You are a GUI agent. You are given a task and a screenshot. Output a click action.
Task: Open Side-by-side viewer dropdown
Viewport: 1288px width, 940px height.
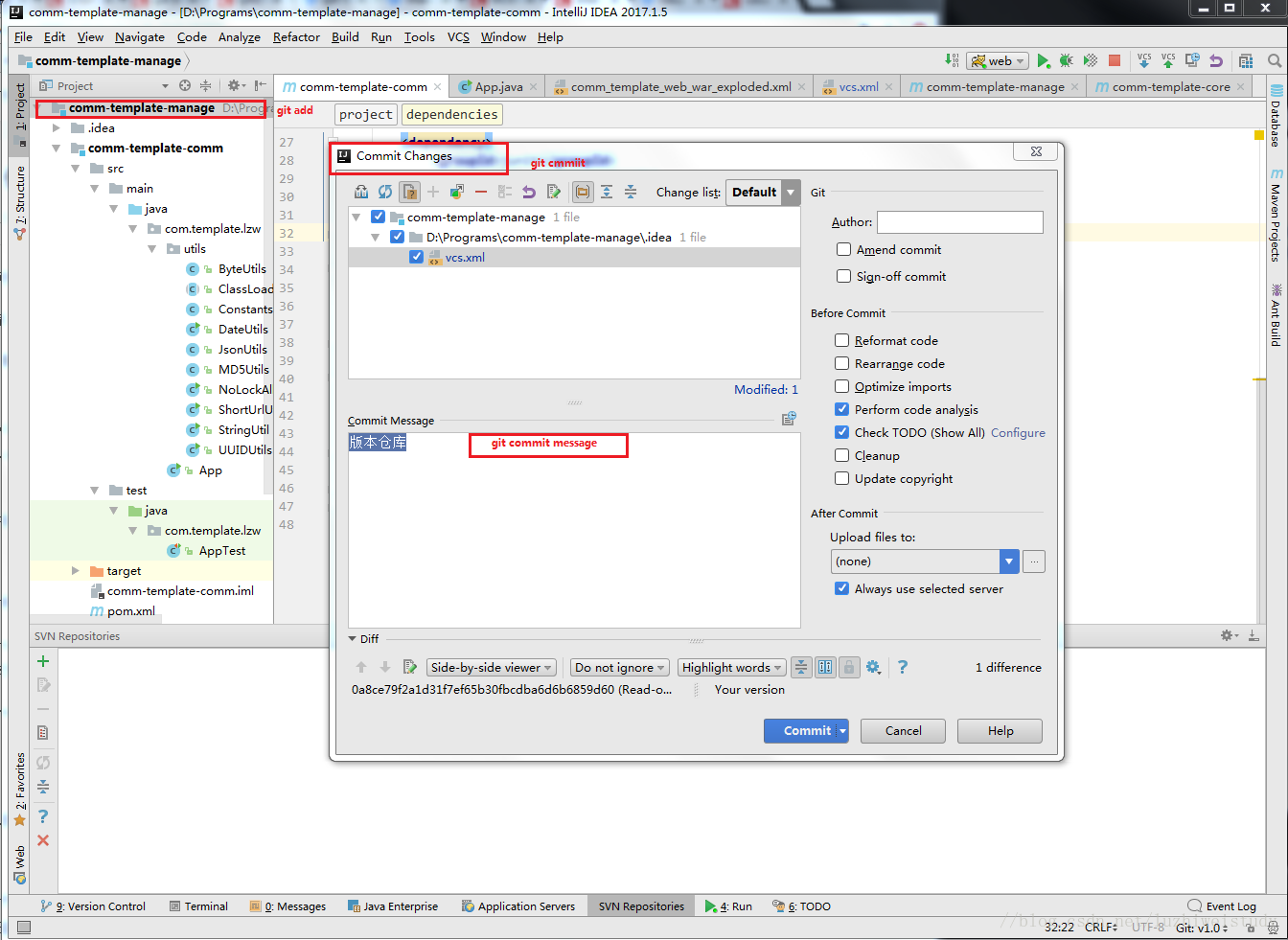pos(492,668)
